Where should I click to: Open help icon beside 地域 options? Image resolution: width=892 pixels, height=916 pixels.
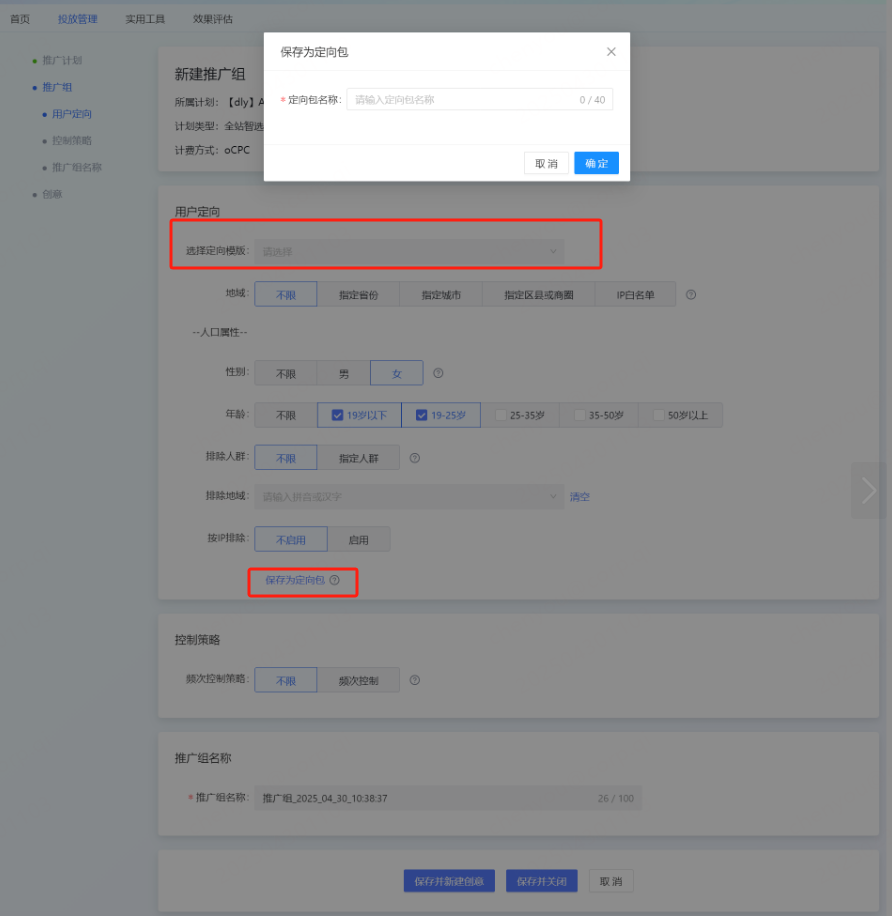tap(691, 294)
